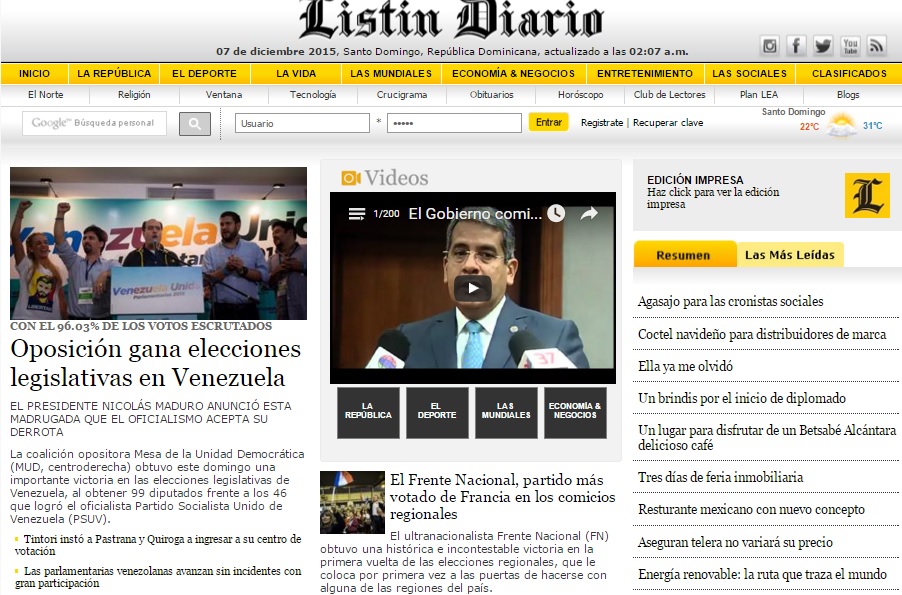Open LA VIDA menu section
The height and width of the screenshot is (595, 902).
click(x=296, y=74)
